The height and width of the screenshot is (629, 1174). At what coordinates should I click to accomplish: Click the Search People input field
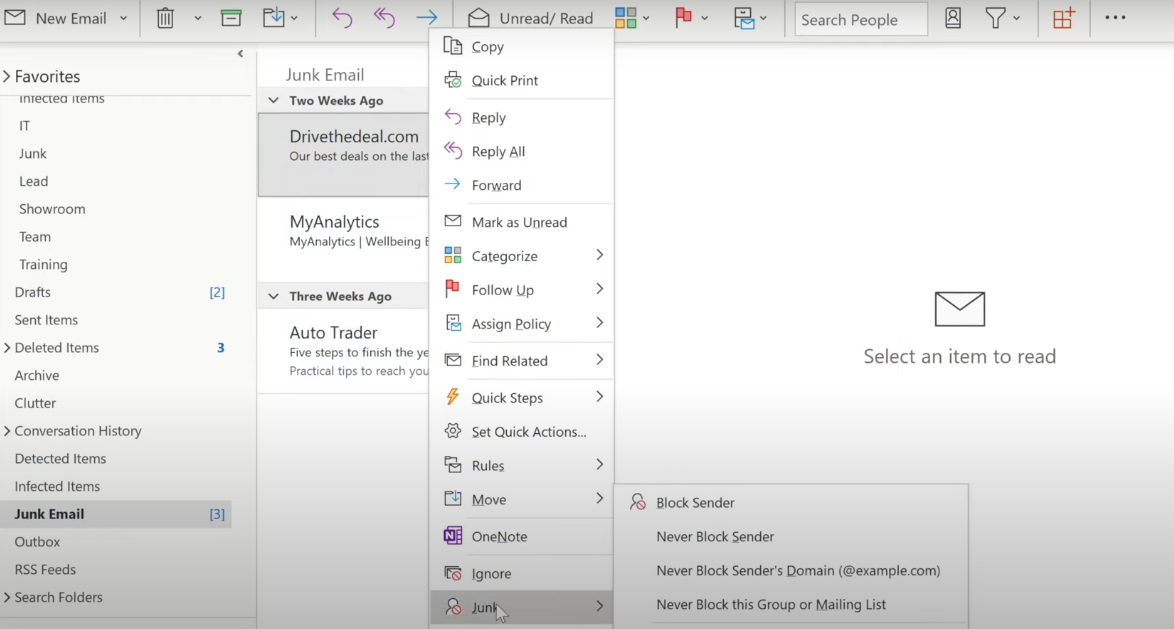click(x=861, y=19)
